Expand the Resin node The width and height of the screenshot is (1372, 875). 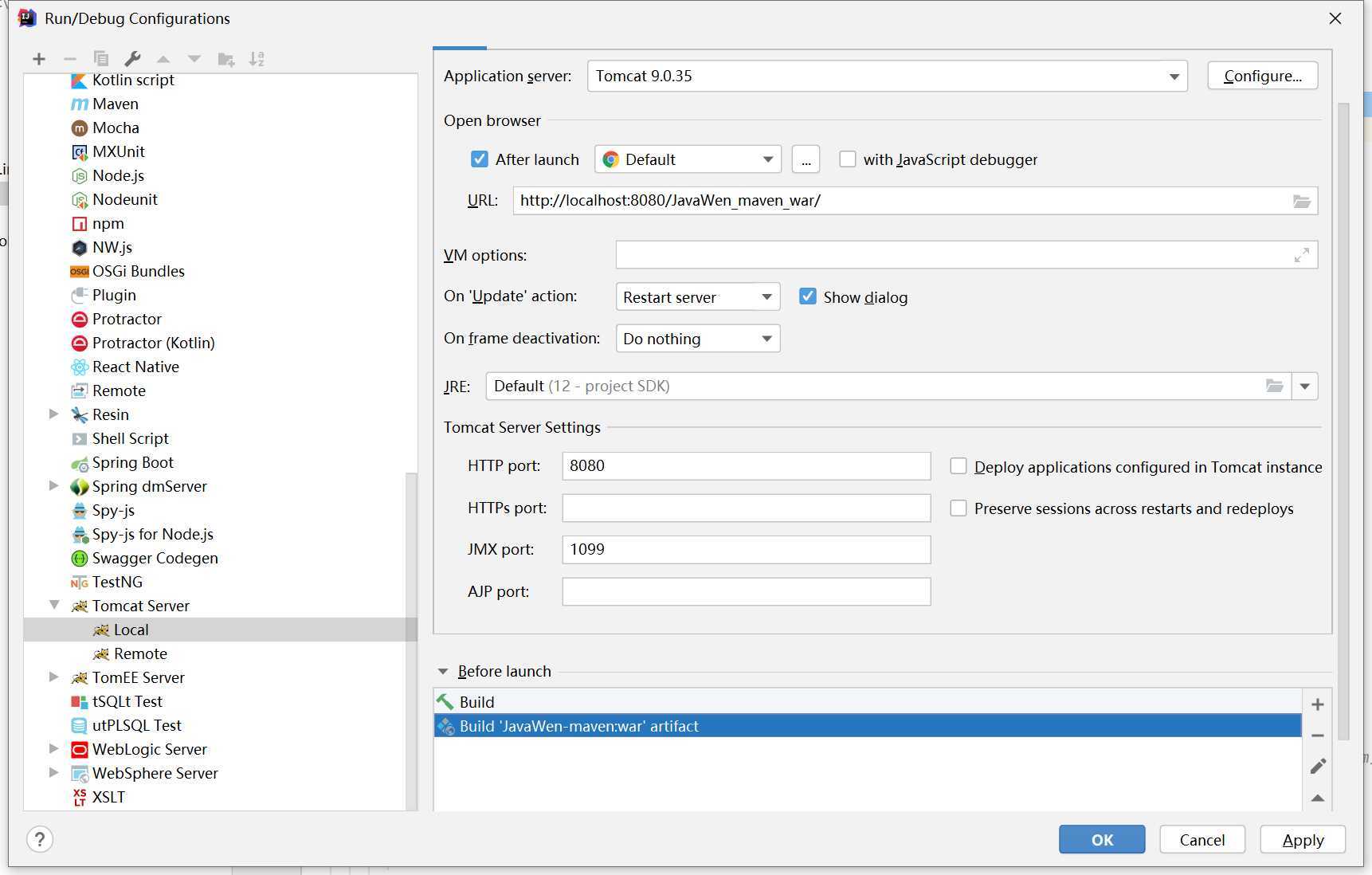54,414
